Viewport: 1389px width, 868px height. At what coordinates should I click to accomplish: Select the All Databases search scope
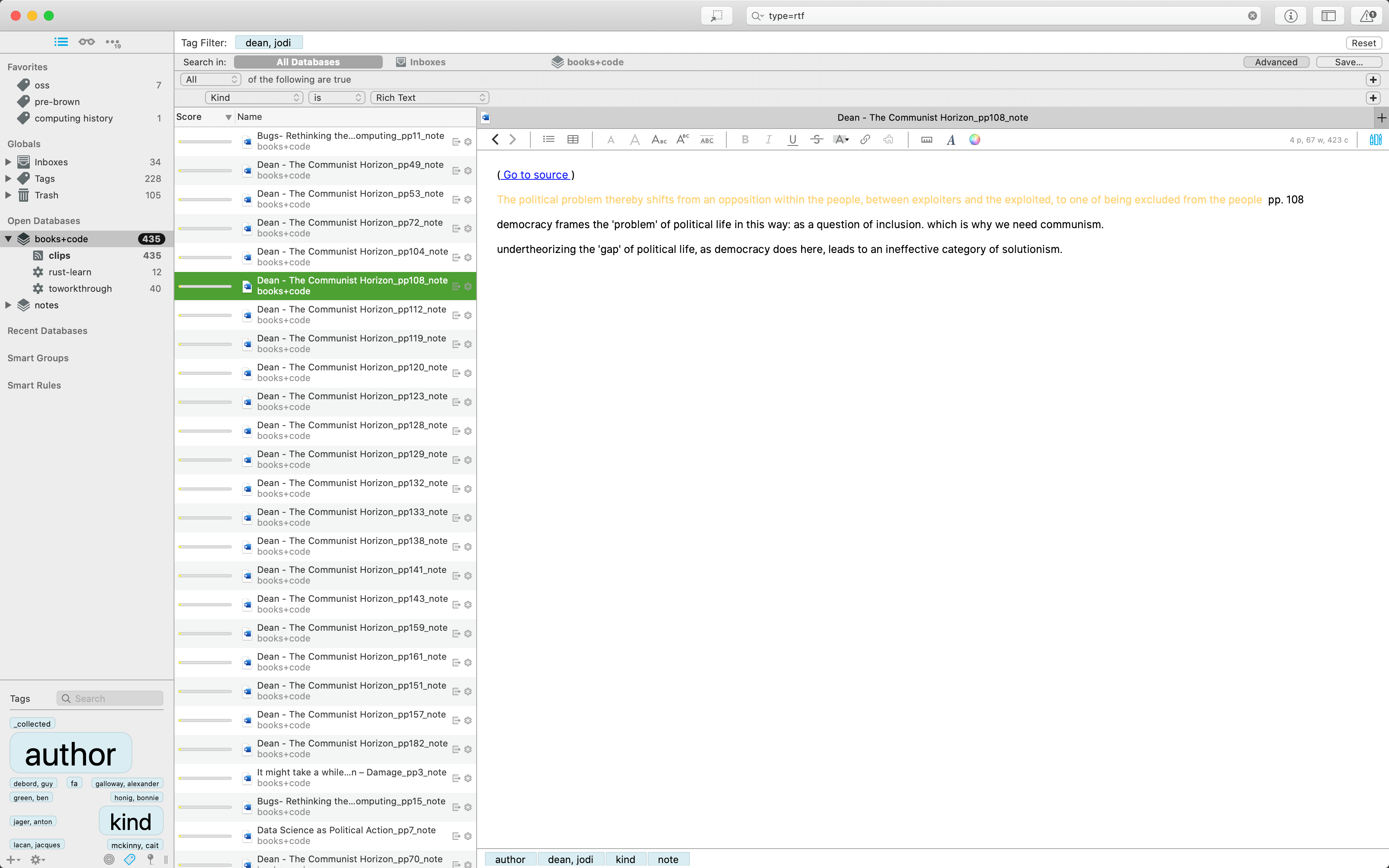click(x=308, y=62)
